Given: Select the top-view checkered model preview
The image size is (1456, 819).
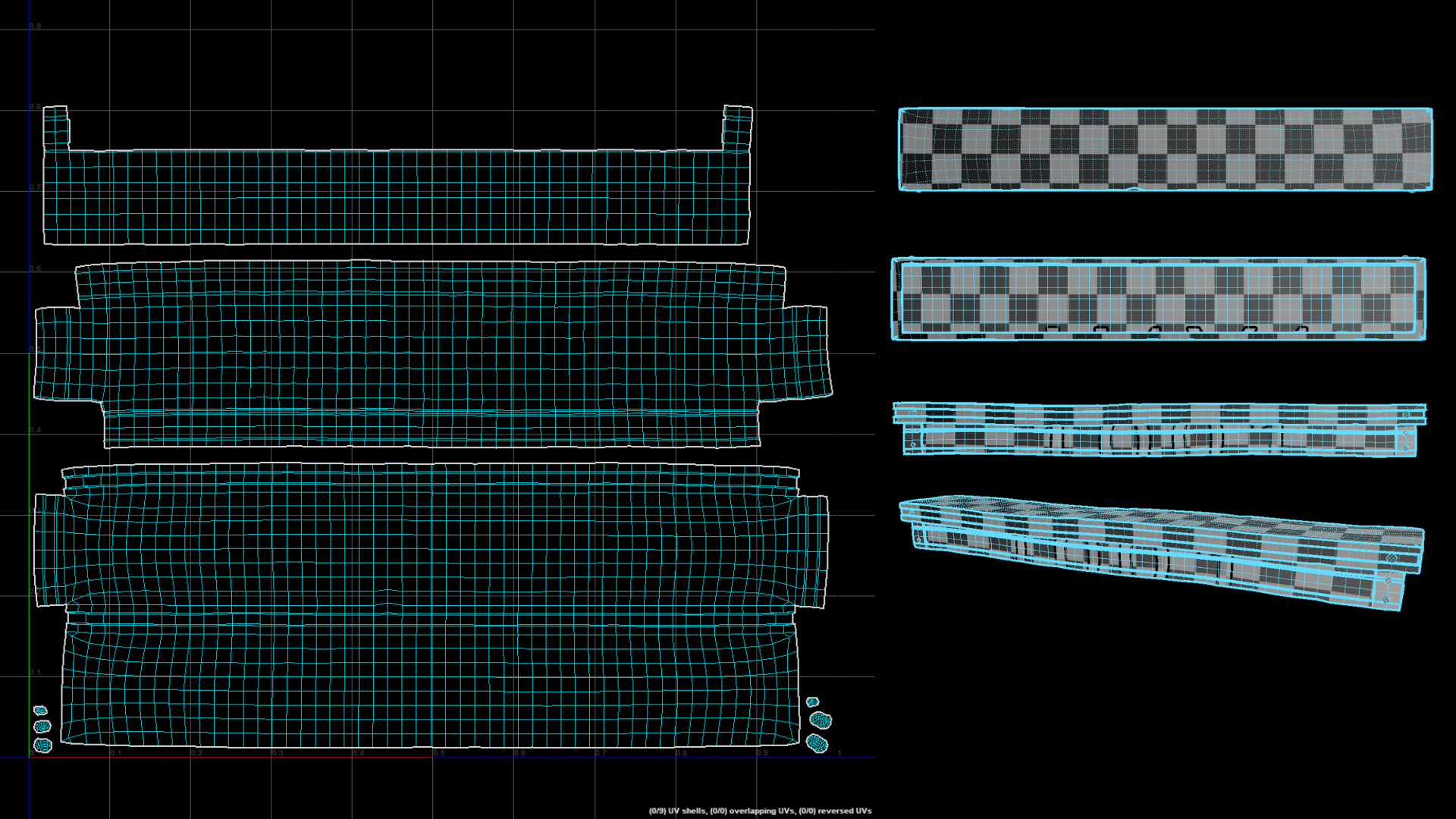Looking at the screenshot, I should pos(1166,149).
